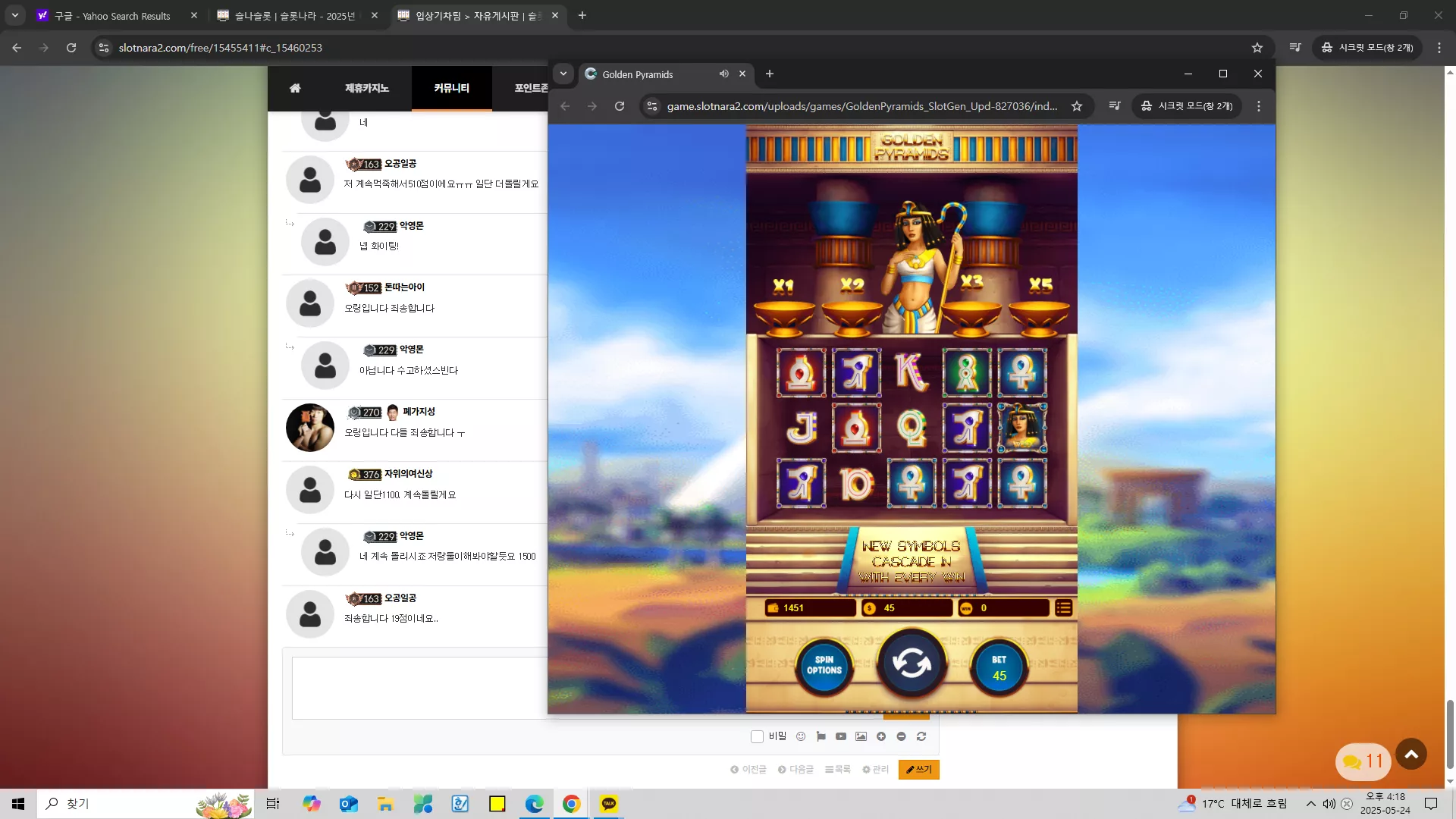1456x819 pixels.
Task: Click the flag icon in comment toolbar
Action: 821,736
